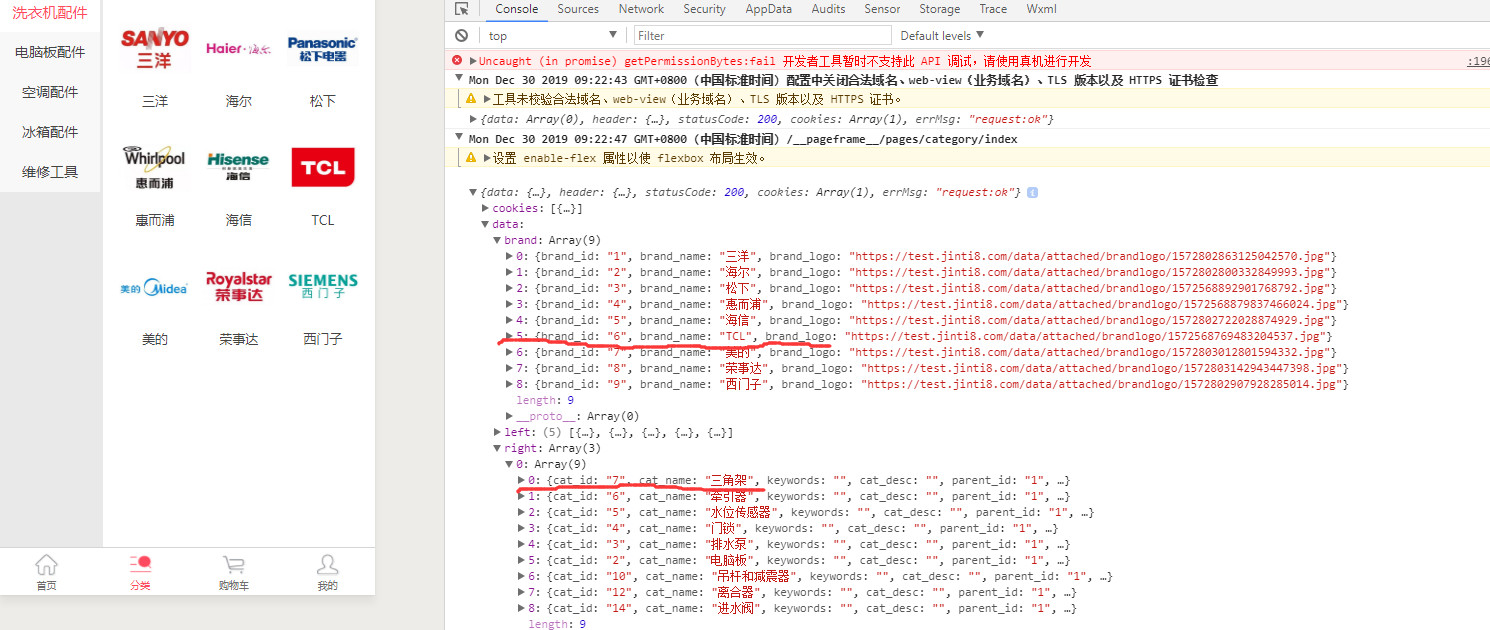Image resolution: width=1490 pixels, height=630 pixels.
Task: Open the 购物车 shopping cart icon
Action: point(234,565)
